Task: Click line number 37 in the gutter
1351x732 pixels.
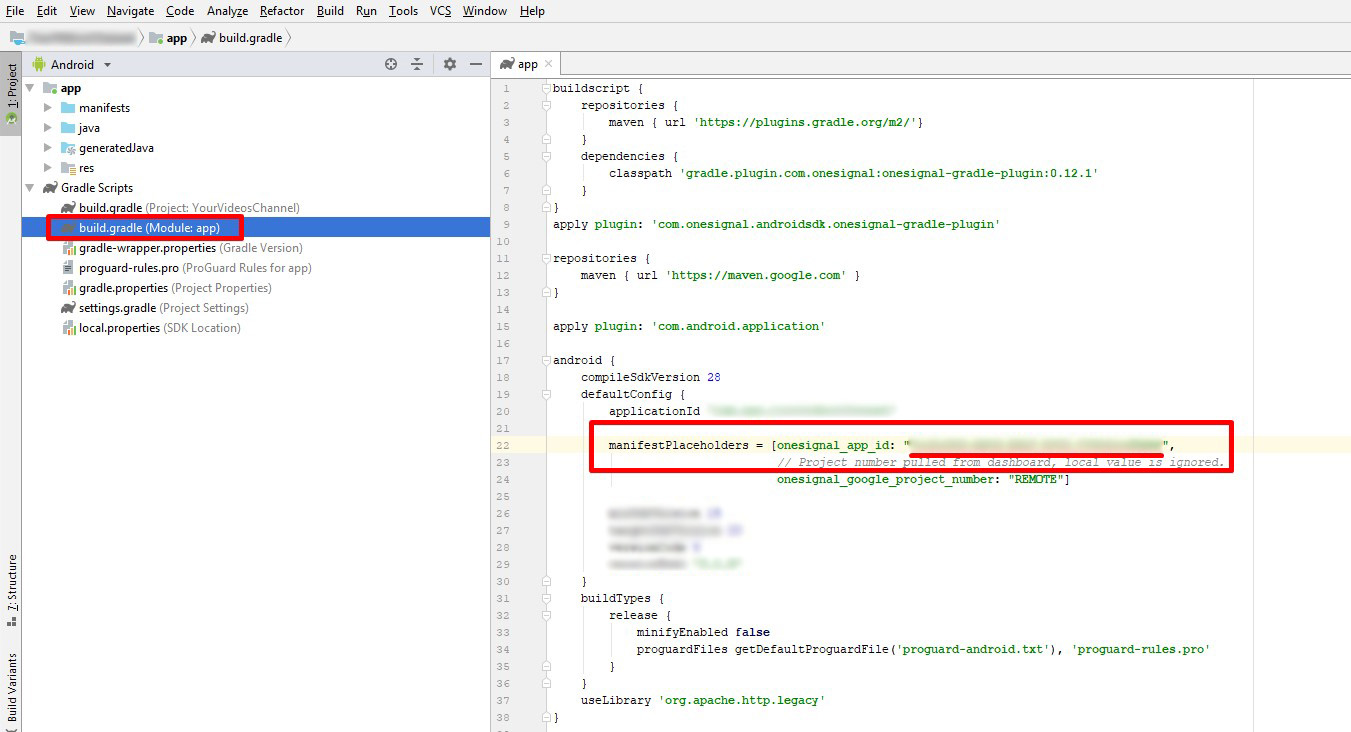Action: pos(502,700)
